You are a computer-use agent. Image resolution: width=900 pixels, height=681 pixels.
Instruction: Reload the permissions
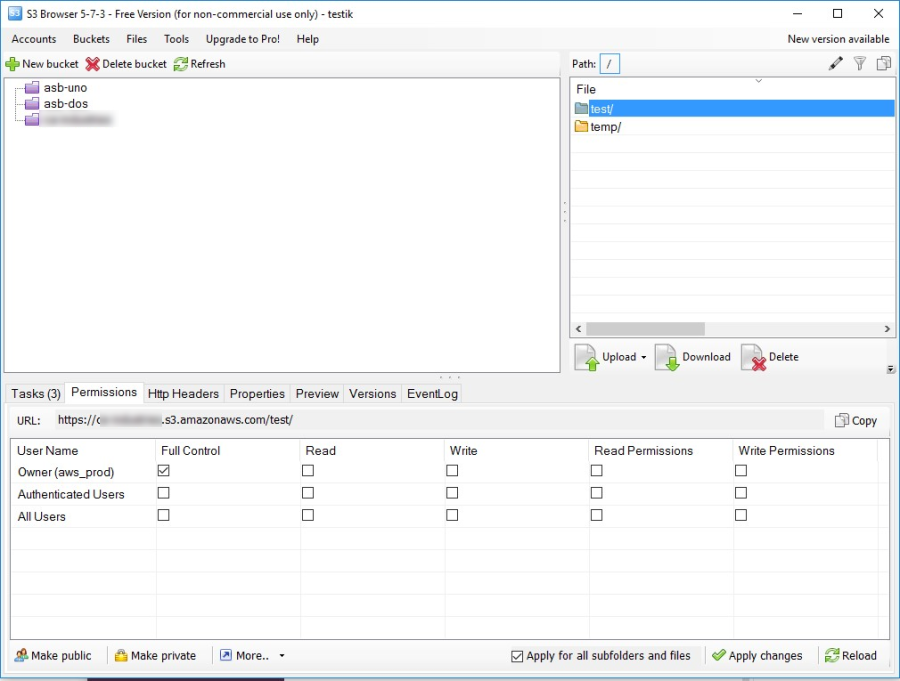click(851, 655)
